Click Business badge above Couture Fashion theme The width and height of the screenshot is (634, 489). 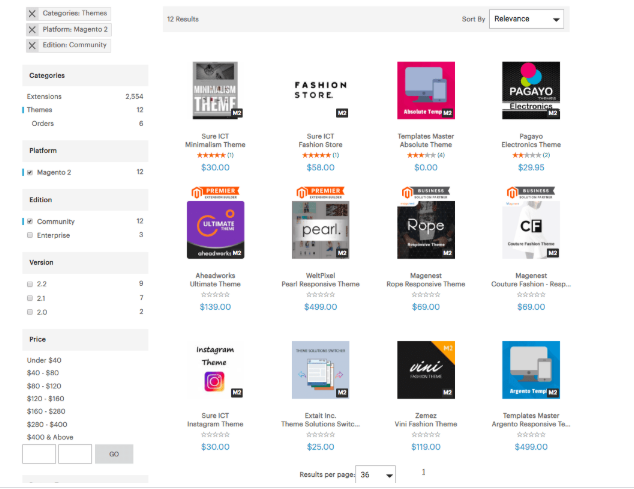point(531,193)
